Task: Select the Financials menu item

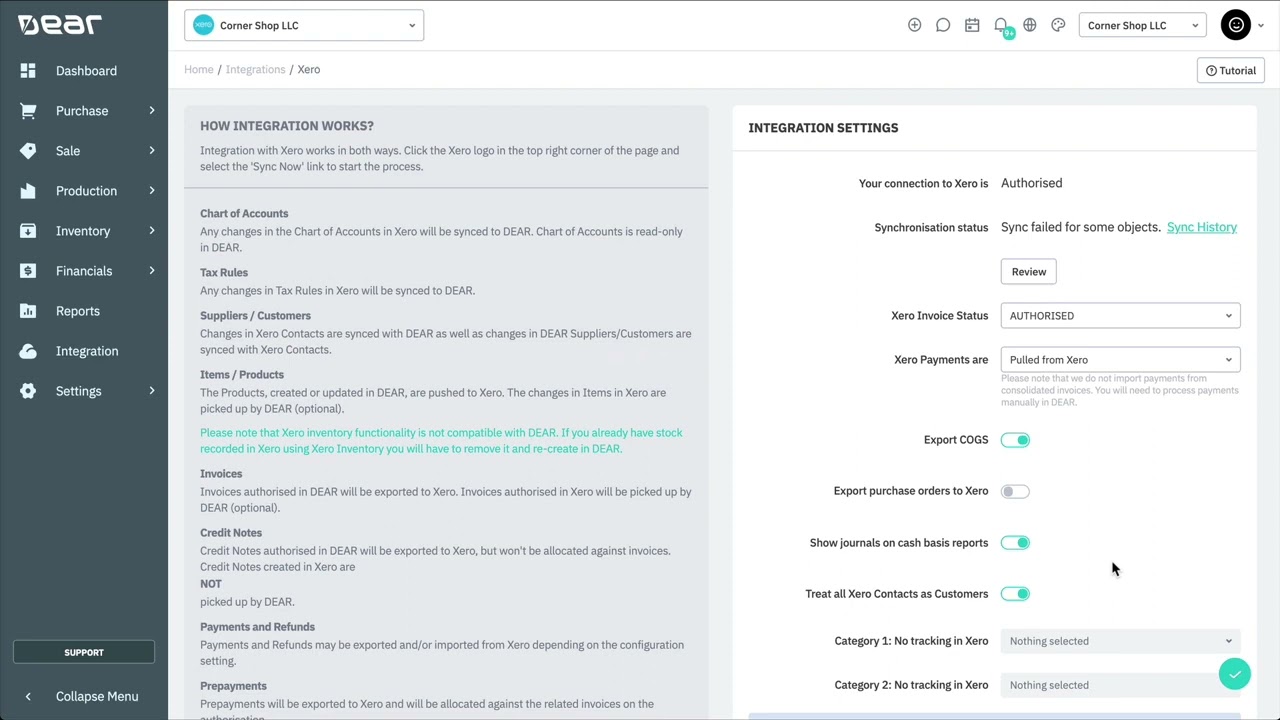Action: tap(84, 271)
